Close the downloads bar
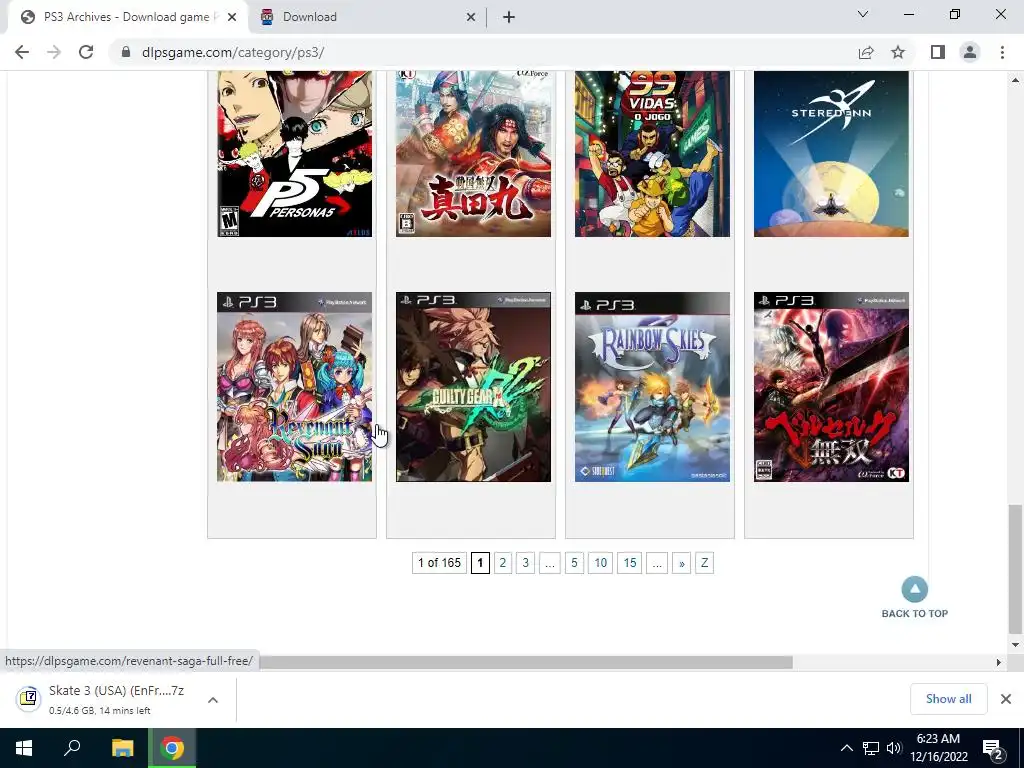The height and width of the screenshot is (768, 1024). click(x=1006, y=699)
